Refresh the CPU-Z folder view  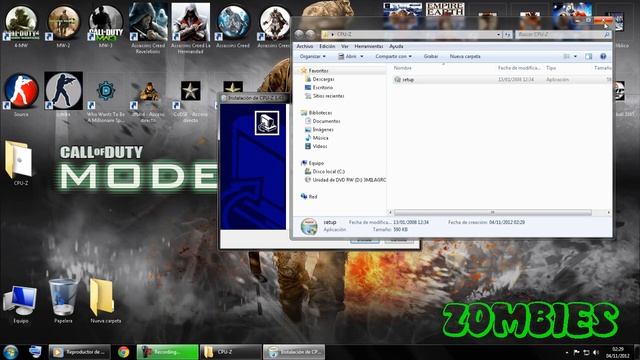[507, 35]
